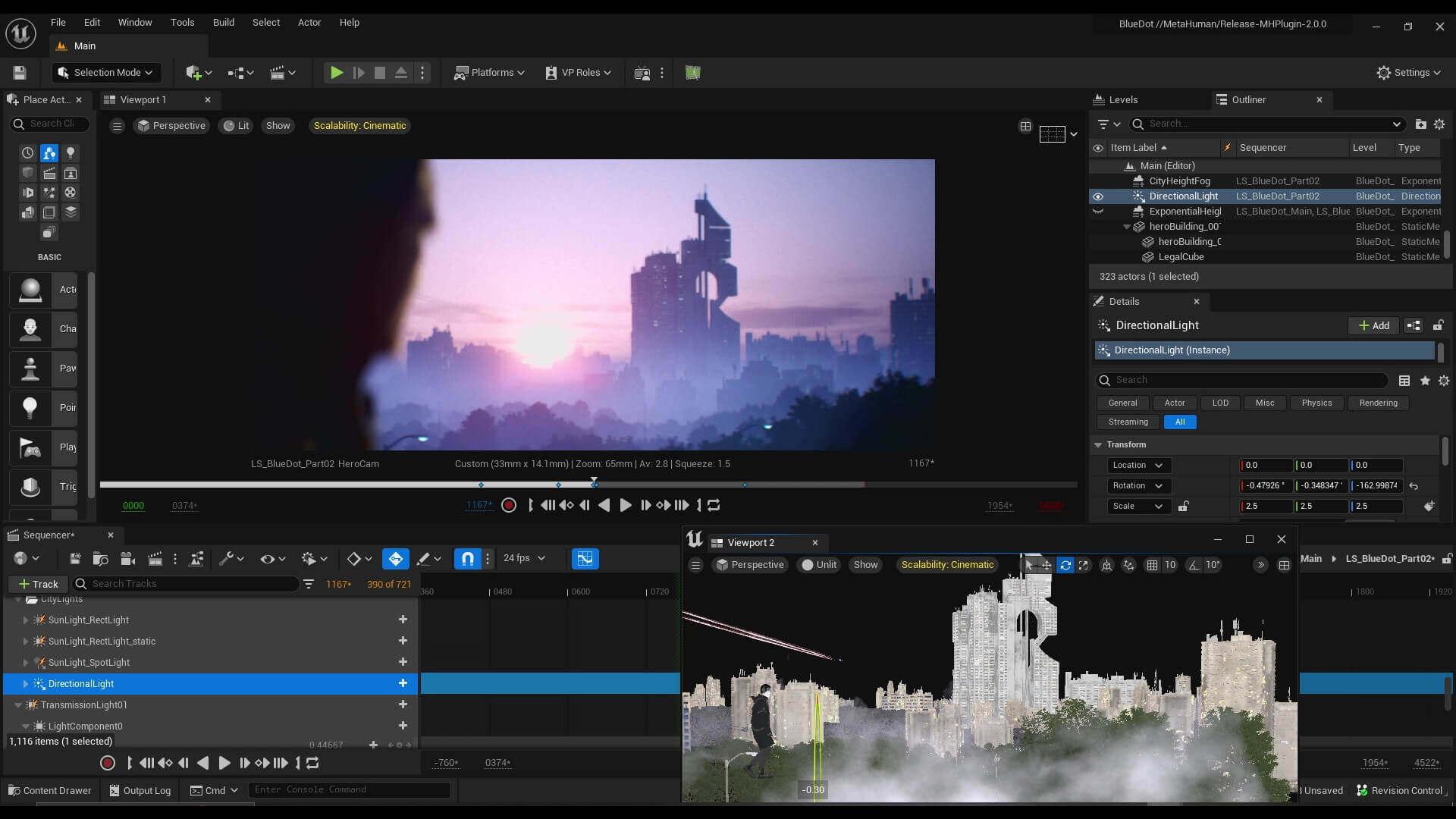The width and height of the screenshot is (1456, 819).
Task: Click the Add button in the Details panel
Action: [x=1374, y=325]
